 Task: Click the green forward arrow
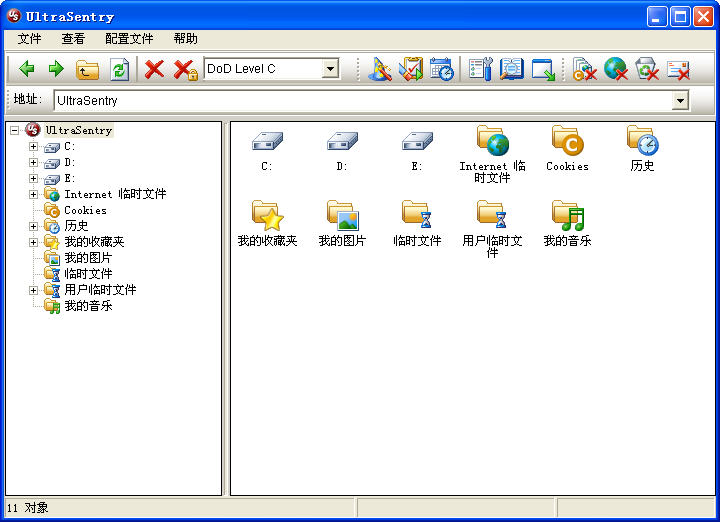[x=56, y=69]
